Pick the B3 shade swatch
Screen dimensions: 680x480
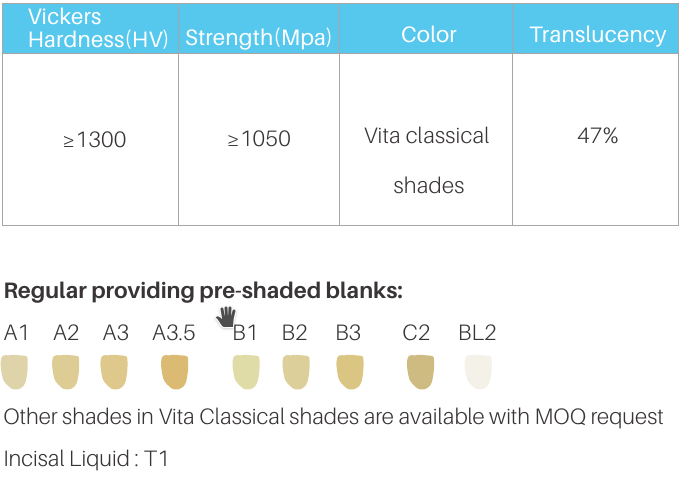[x=349, y=372]
